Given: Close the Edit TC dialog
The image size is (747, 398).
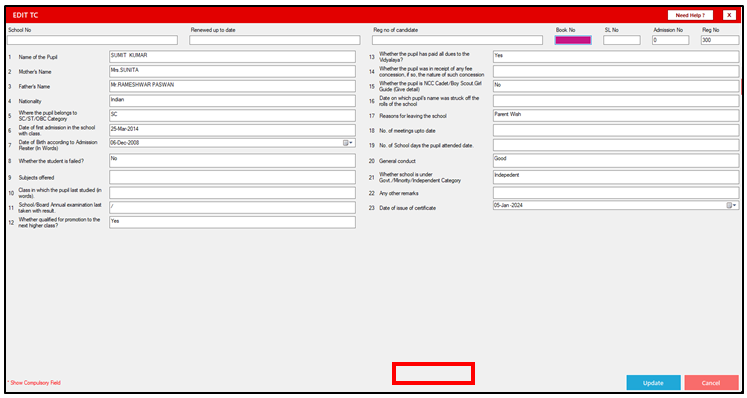Looking at the screenshot, I should pos(729,15).
